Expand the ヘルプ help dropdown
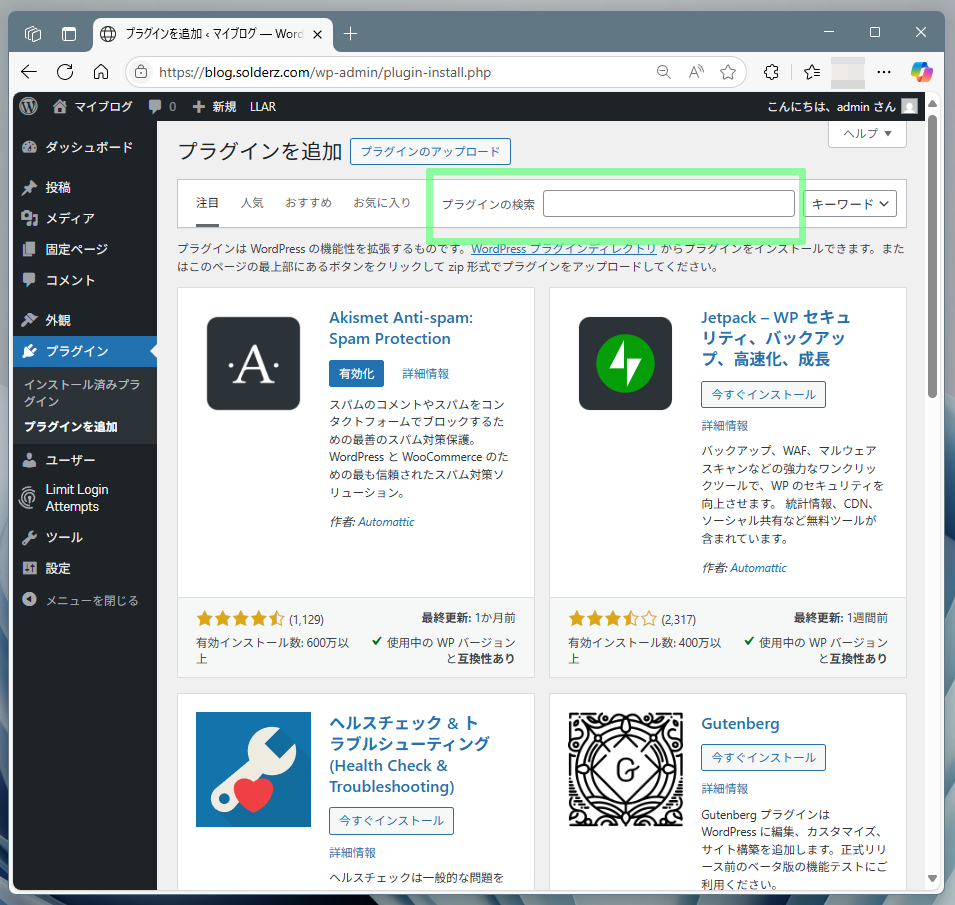This screenshot has height=905, width=955. [867, 133]
